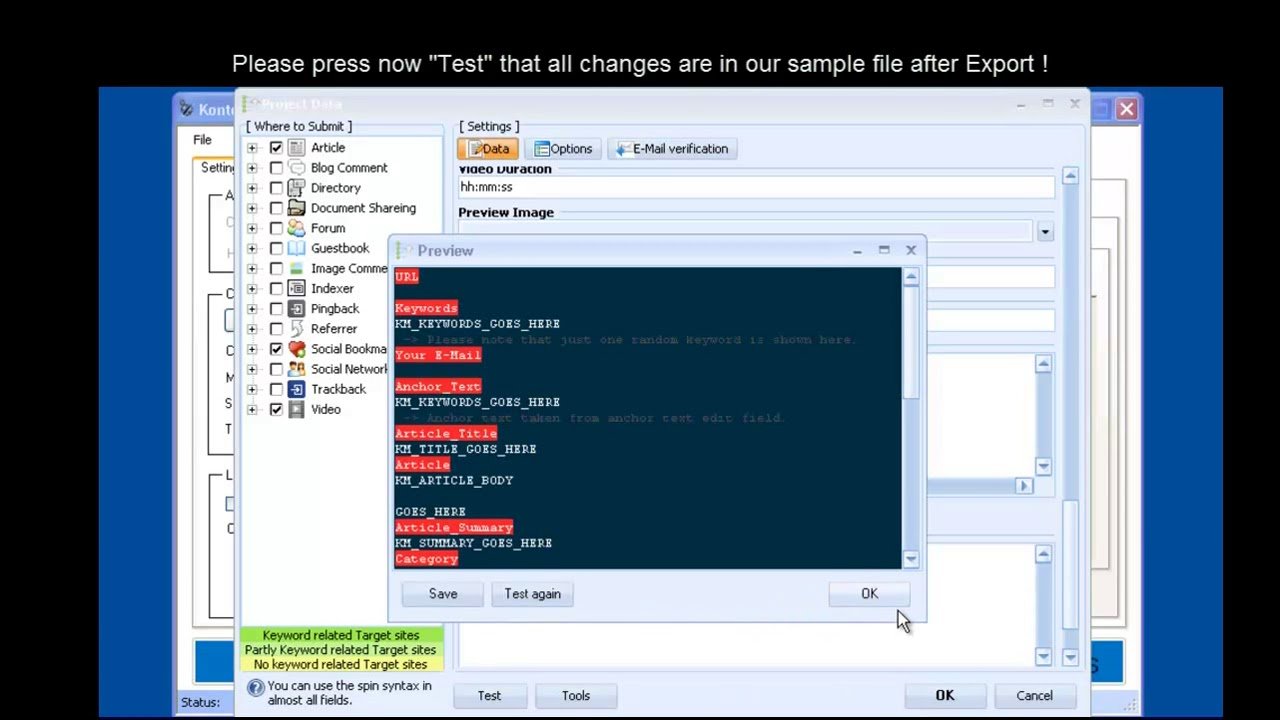The height and width of the screenshot is (720, 1280).
Task: Enable the Directory checkbox
Action: click(276, 188)
